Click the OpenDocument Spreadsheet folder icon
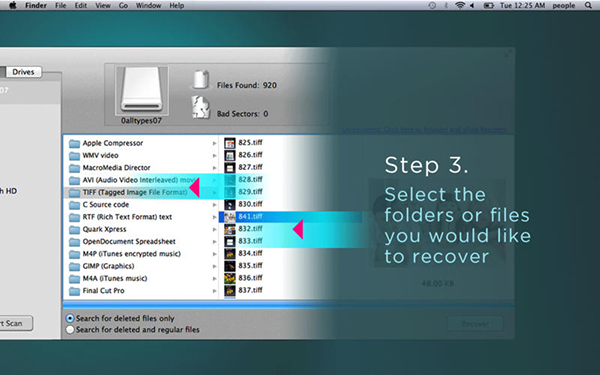This screenshot has height=375, width=600. 74,242
